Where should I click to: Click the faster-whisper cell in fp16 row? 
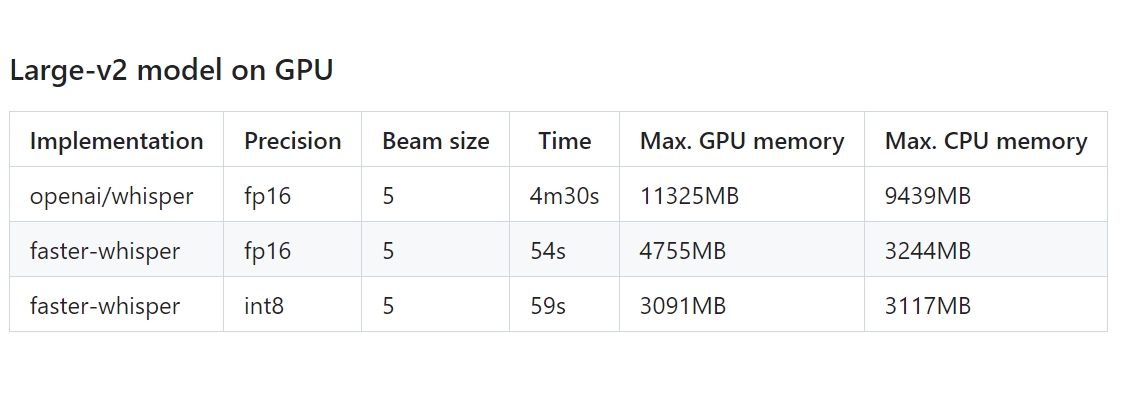104,251
